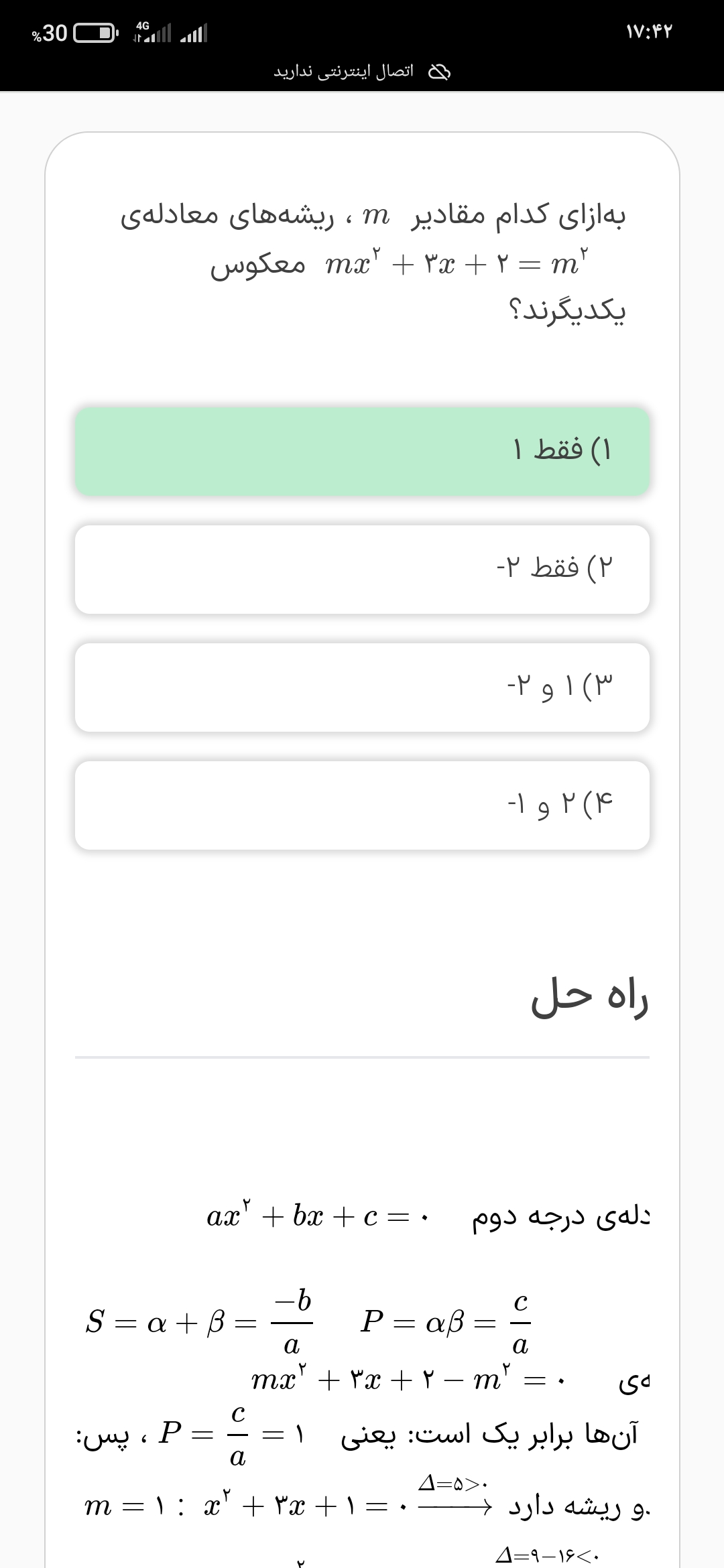Image resolution: width=724 pixels, height=1568 pixels.
Task: Select the green answer option 'فقط ۱'
Action: click(362, 451)
